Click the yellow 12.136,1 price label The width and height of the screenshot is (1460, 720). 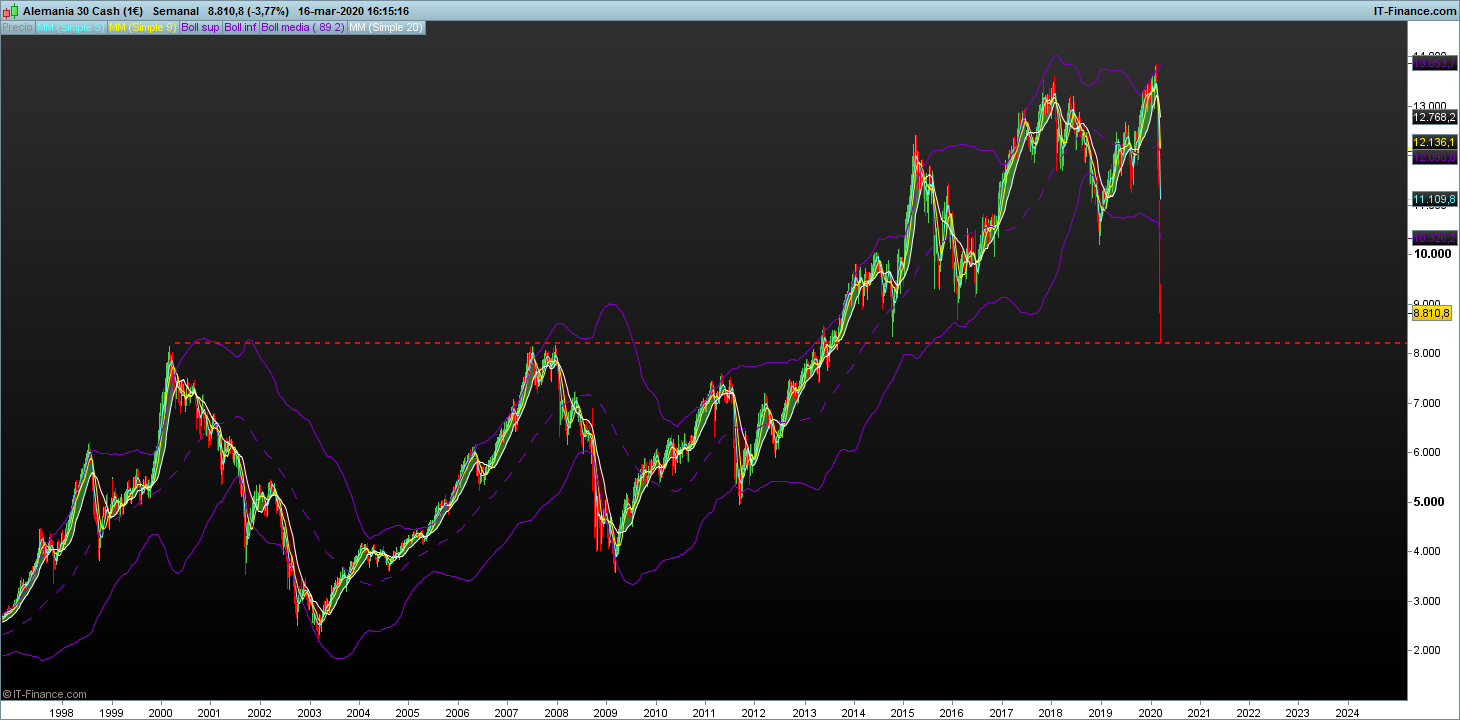(1433, 143)
